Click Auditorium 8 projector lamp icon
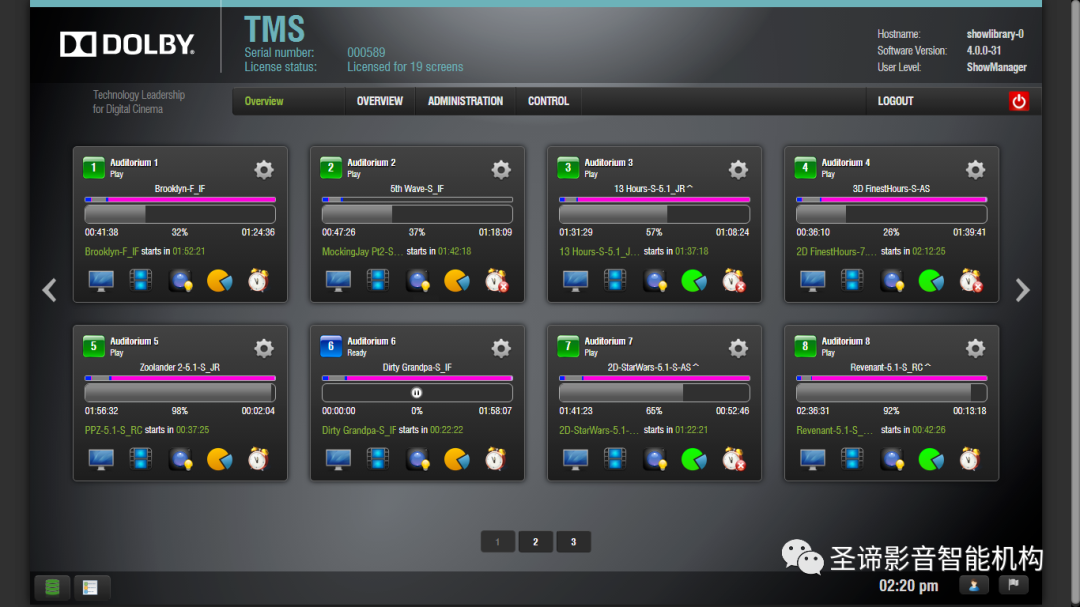The width and height of the screenshot is (1080, 607). pyautogui.click(x=893, y=459)
